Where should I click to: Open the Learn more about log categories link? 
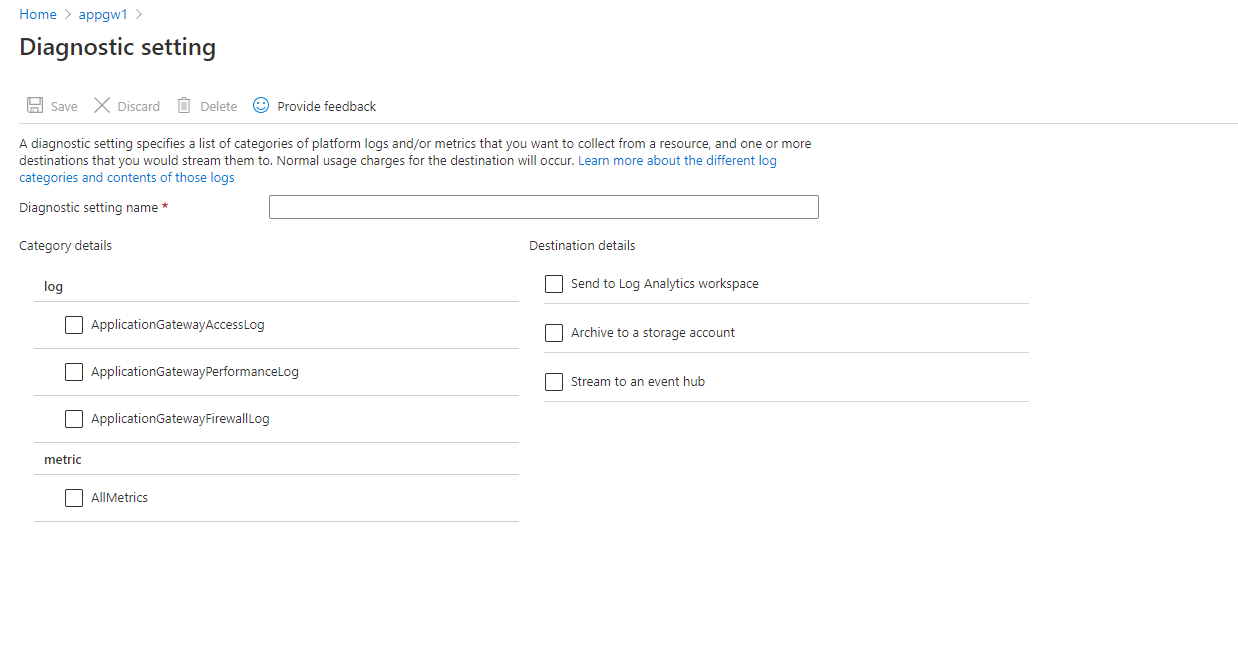point(677,161)
